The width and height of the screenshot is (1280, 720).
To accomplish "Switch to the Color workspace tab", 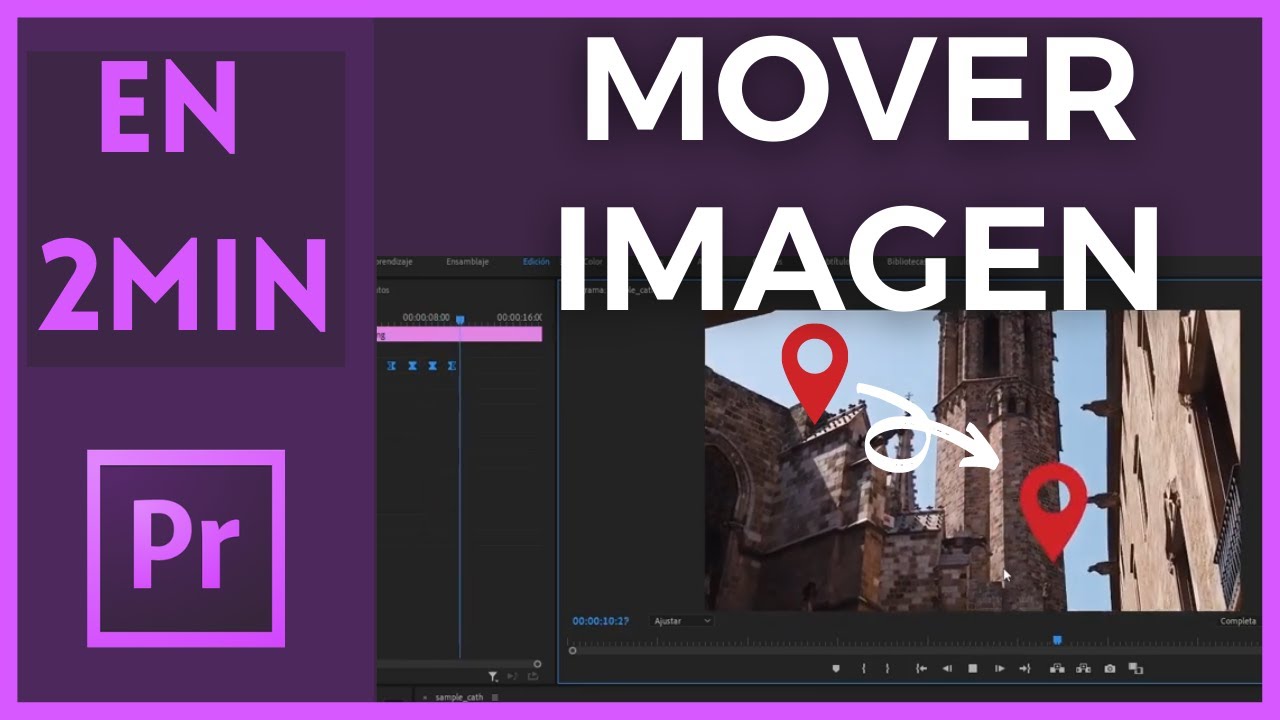I will coord(593,262).
